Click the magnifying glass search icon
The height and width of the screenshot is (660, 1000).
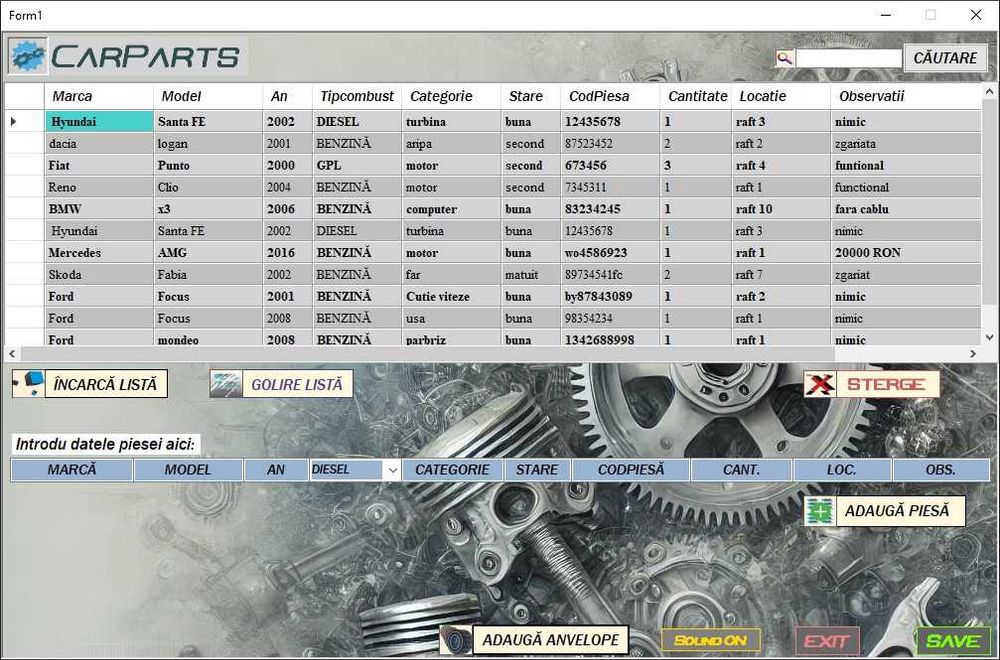pyautogui.click(x=784, y=58)
